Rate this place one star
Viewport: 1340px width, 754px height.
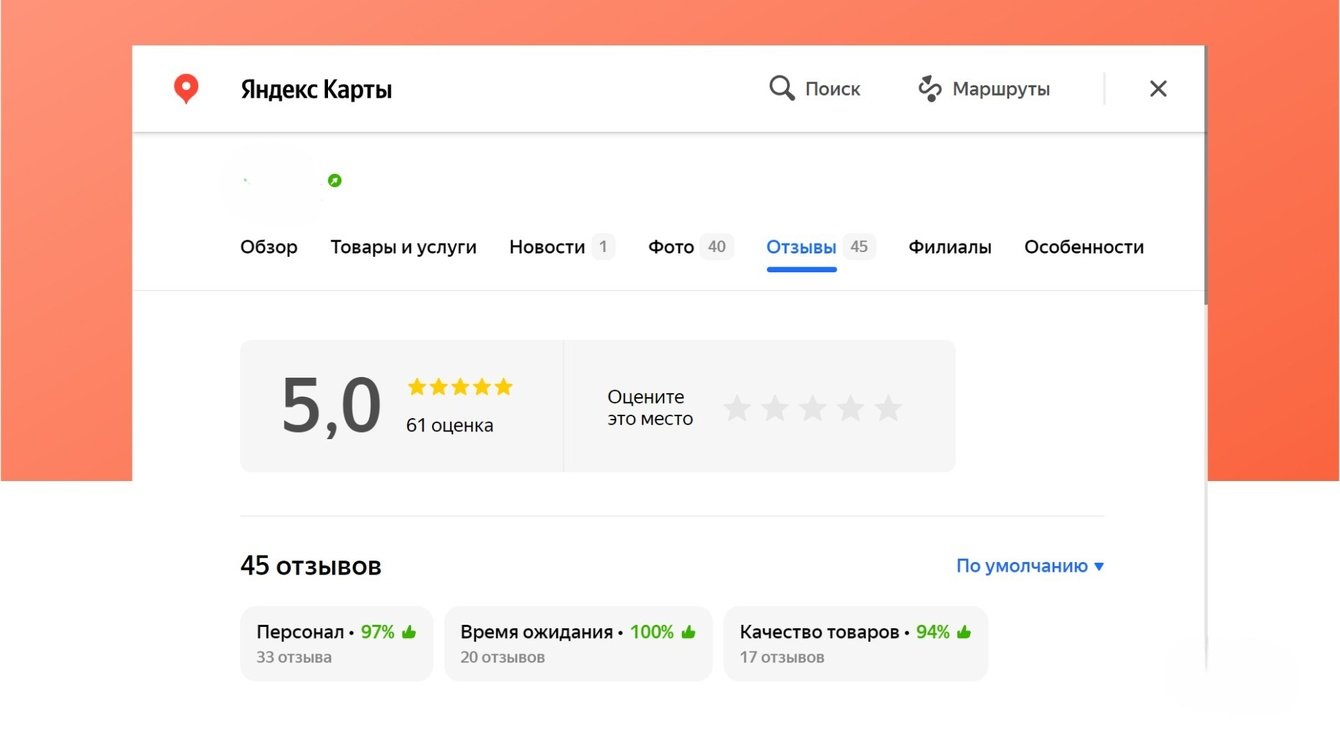(x=737, y=408)
